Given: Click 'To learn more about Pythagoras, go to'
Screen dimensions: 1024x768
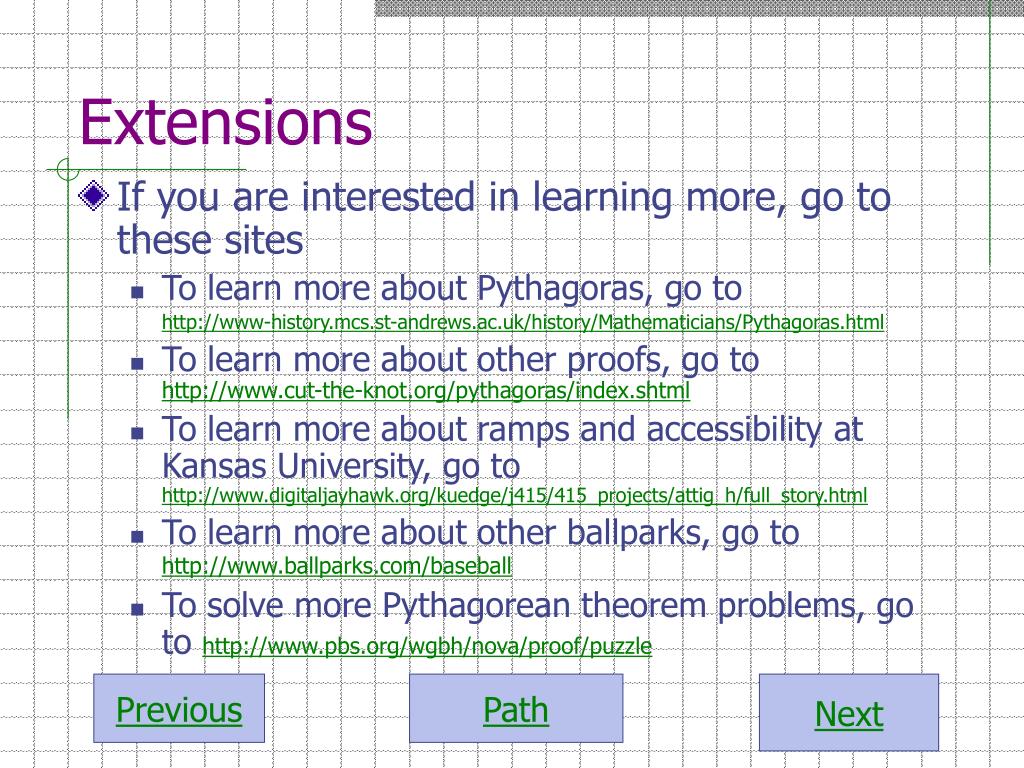Looking at the screenshot, I should pos(452,289).
